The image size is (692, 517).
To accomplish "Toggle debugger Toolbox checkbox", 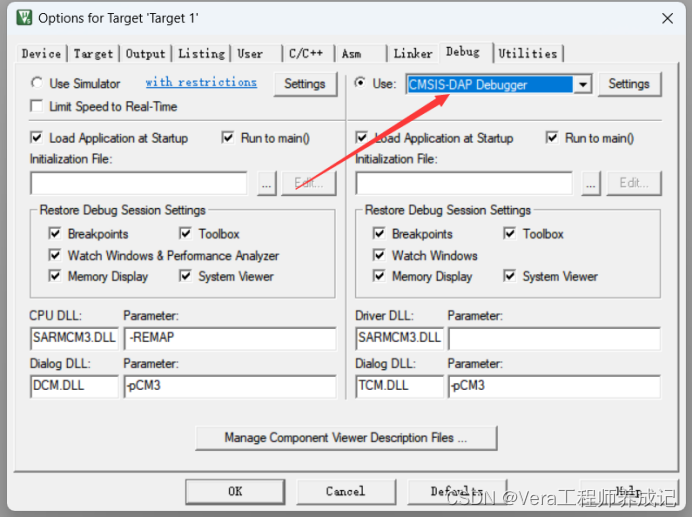I will coord(510,233).
